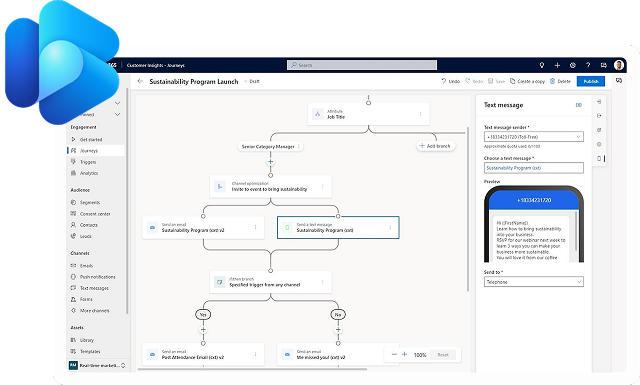Open Forms in the sidebar
The width and height of the screenshot is (640, 385).
[86, 299]
